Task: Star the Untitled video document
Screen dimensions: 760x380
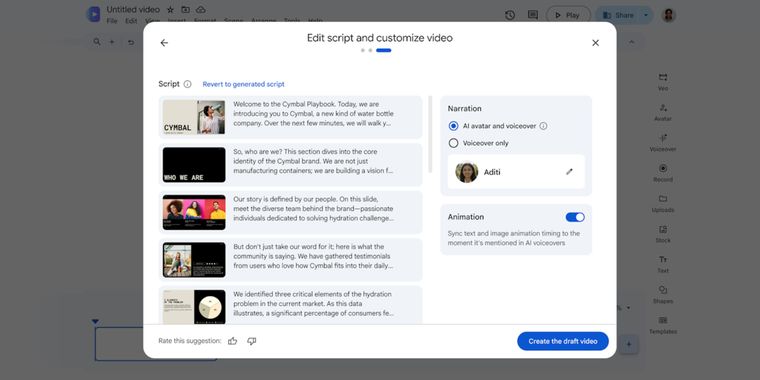Action: coord(170,10)
